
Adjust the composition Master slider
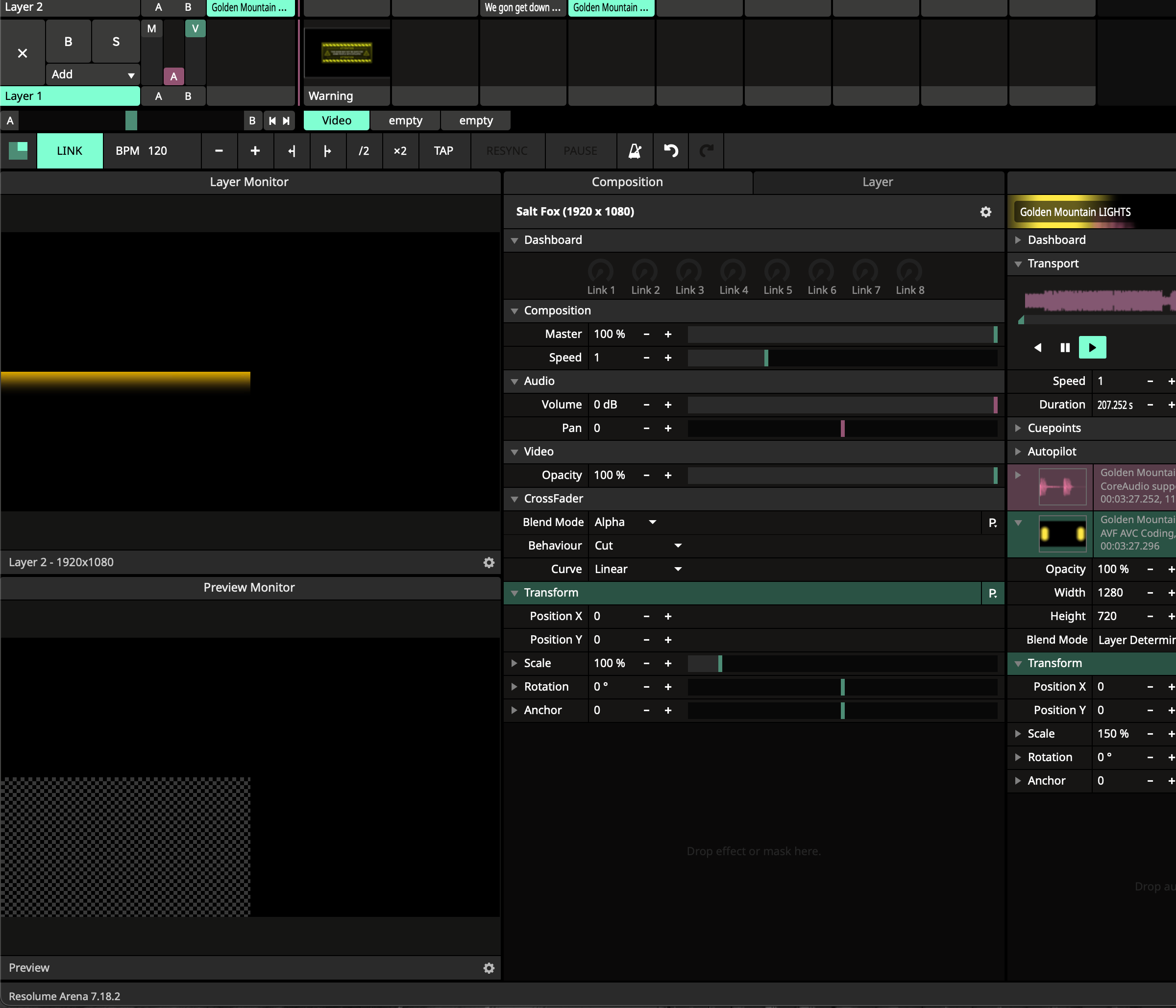click(x=842, y=335)
